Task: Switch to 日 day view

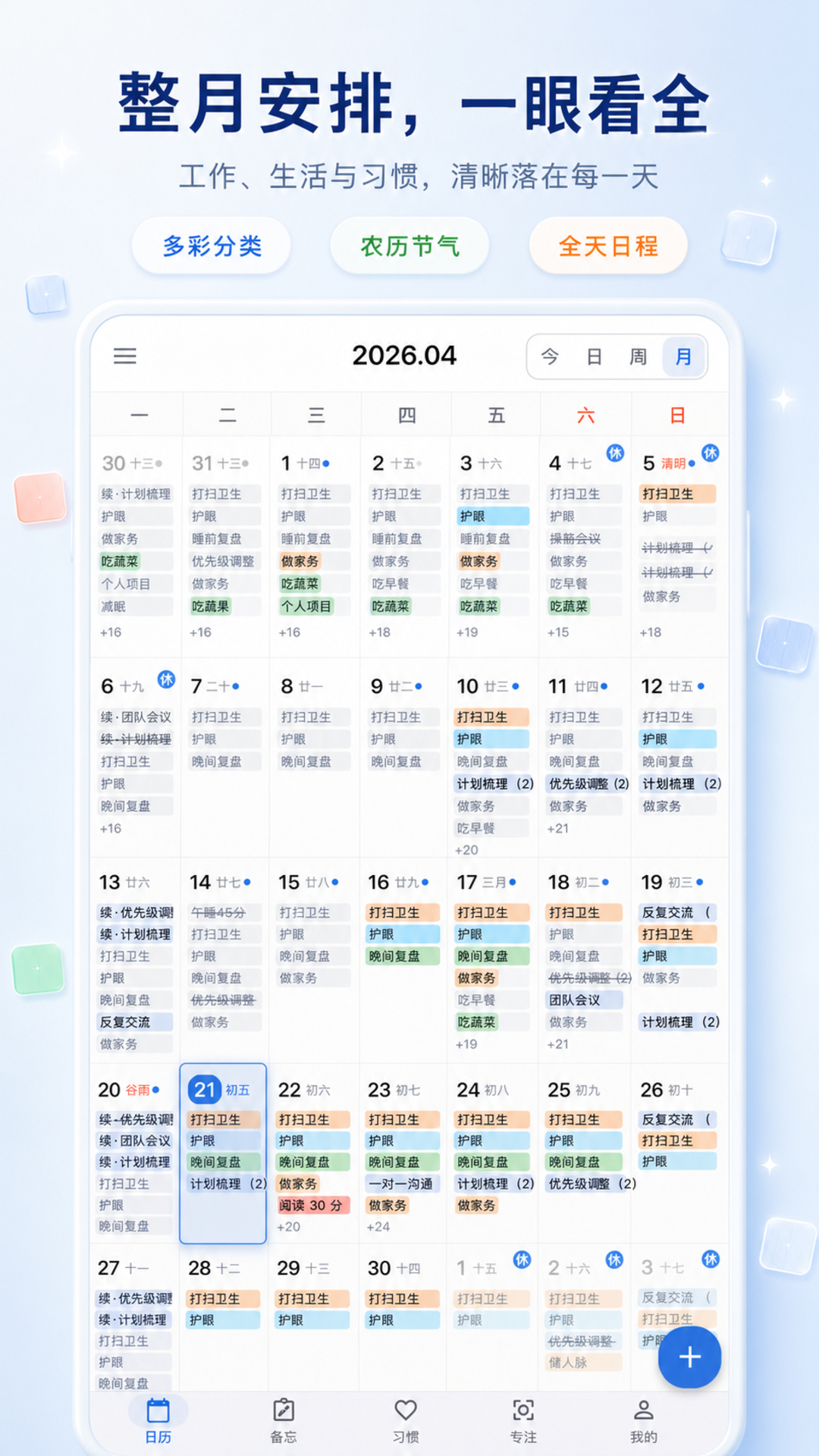Action: pyautogui.click(x=595, y=356)
